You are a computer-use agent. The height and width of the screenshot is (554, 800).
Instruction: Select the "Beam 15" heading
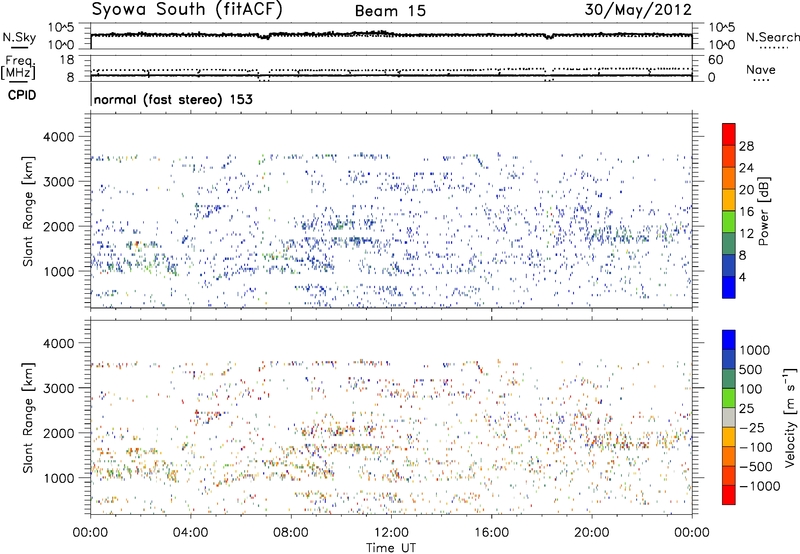[390, 11]
